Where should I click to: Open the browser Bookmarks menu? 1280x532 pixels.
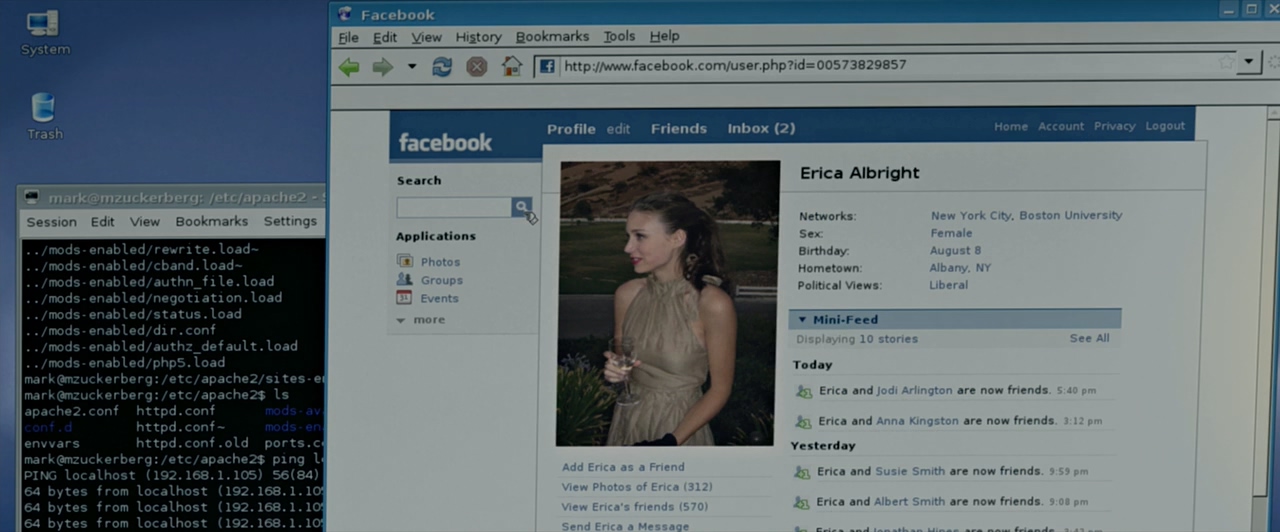click(552, 36)
